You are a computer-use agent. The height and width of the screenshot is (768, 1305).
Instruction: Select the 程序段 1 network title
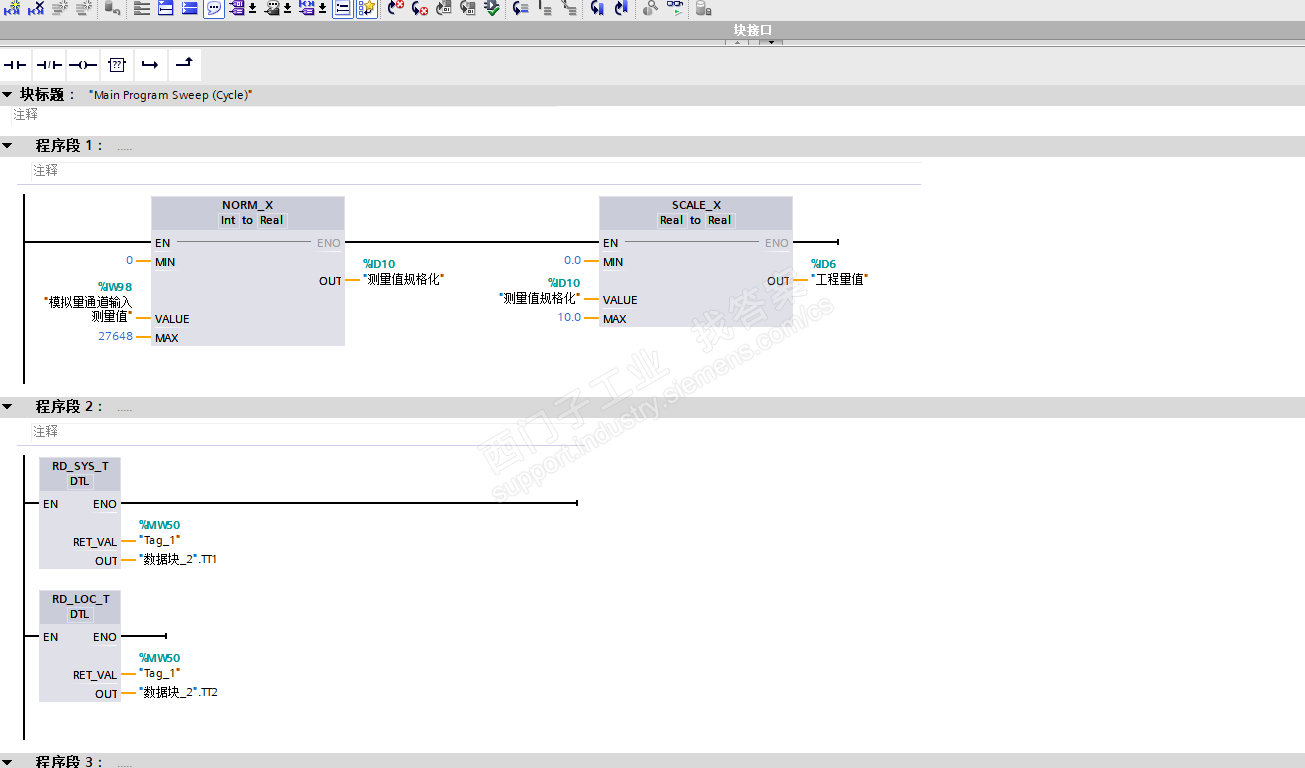click(70, 146)
